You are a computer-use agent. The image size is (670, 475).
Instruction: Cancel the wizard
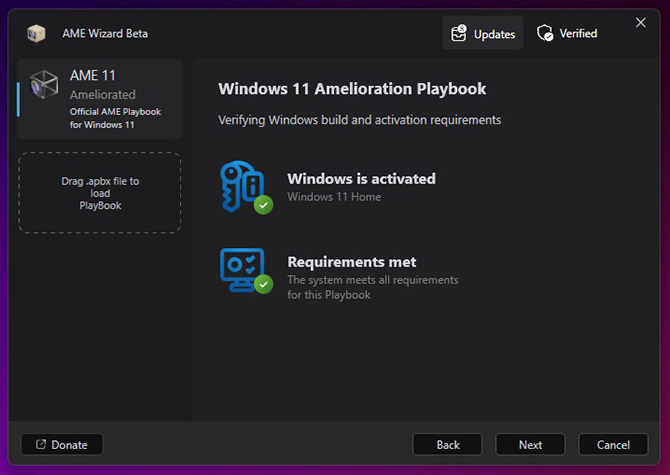pyautogui.click(x=613, y=445)
